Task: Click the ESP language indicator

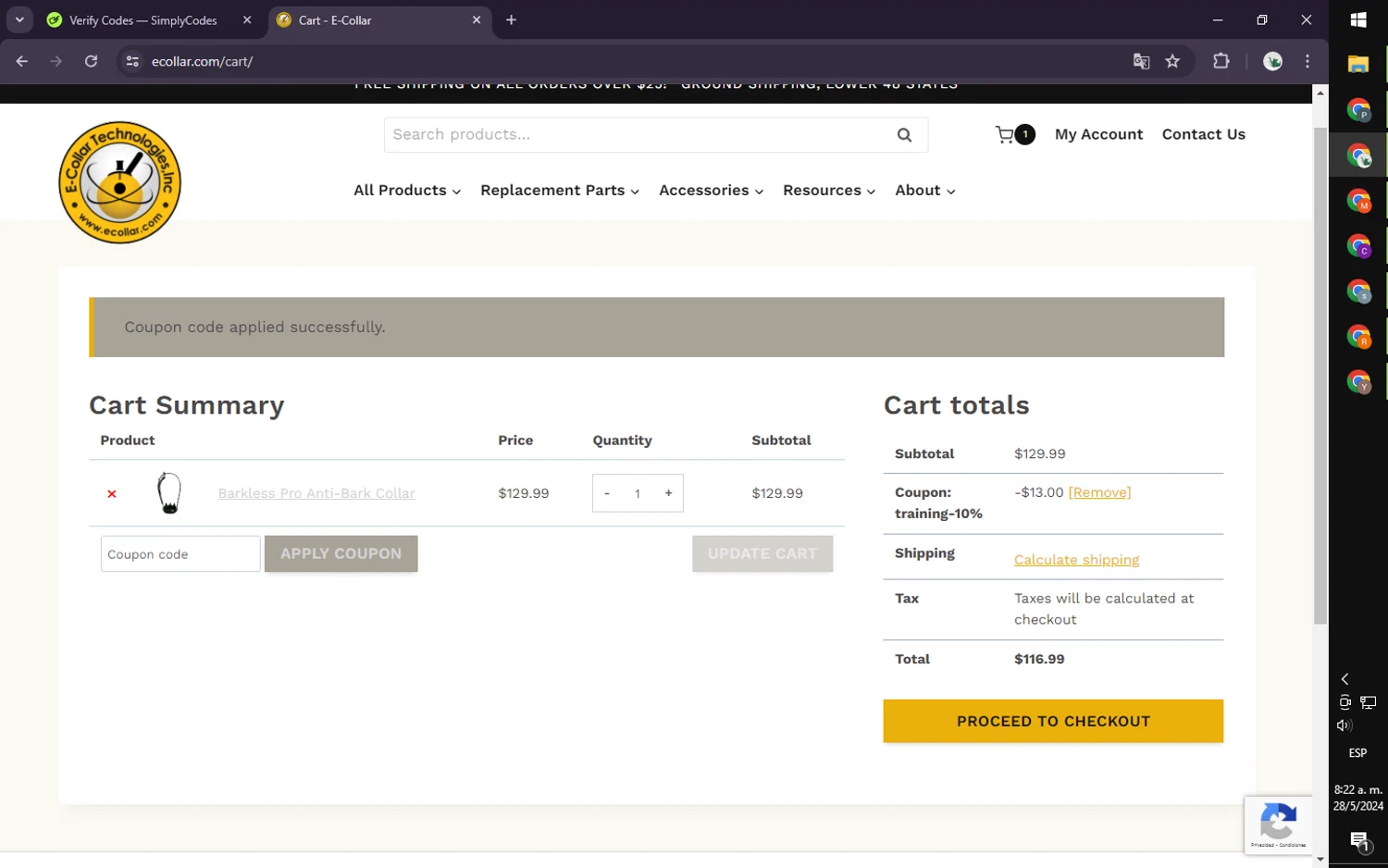Action: click(x=1357, y=752)
